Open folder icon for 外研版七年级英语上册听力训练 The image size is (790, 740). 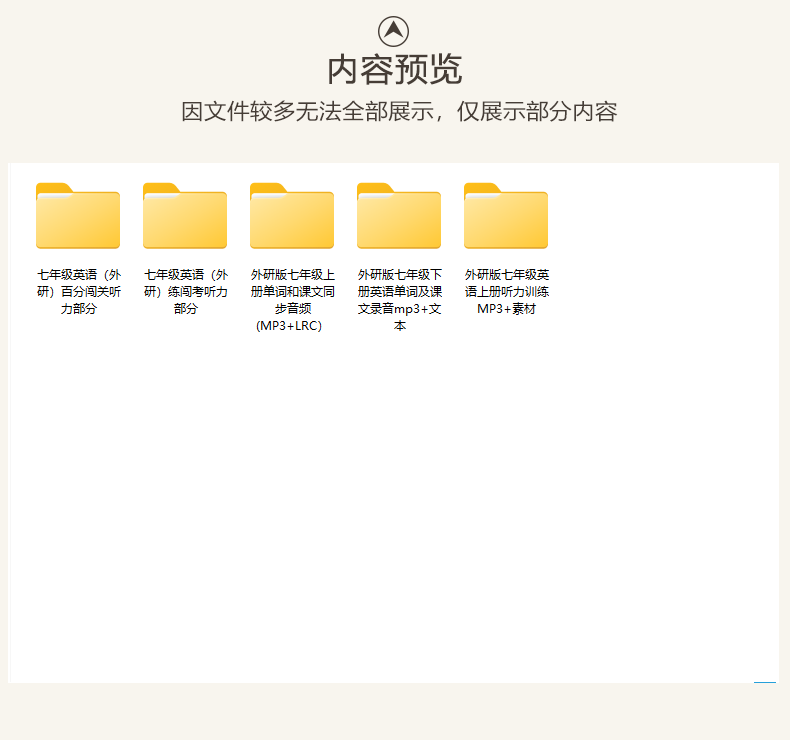(x=506, y=216)
